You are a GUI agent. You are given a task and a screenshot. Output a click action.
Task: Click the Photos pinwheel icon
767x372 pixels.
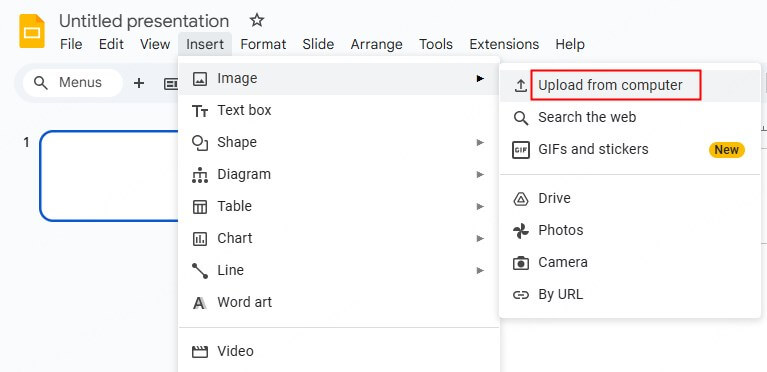[x=520, y=231]
